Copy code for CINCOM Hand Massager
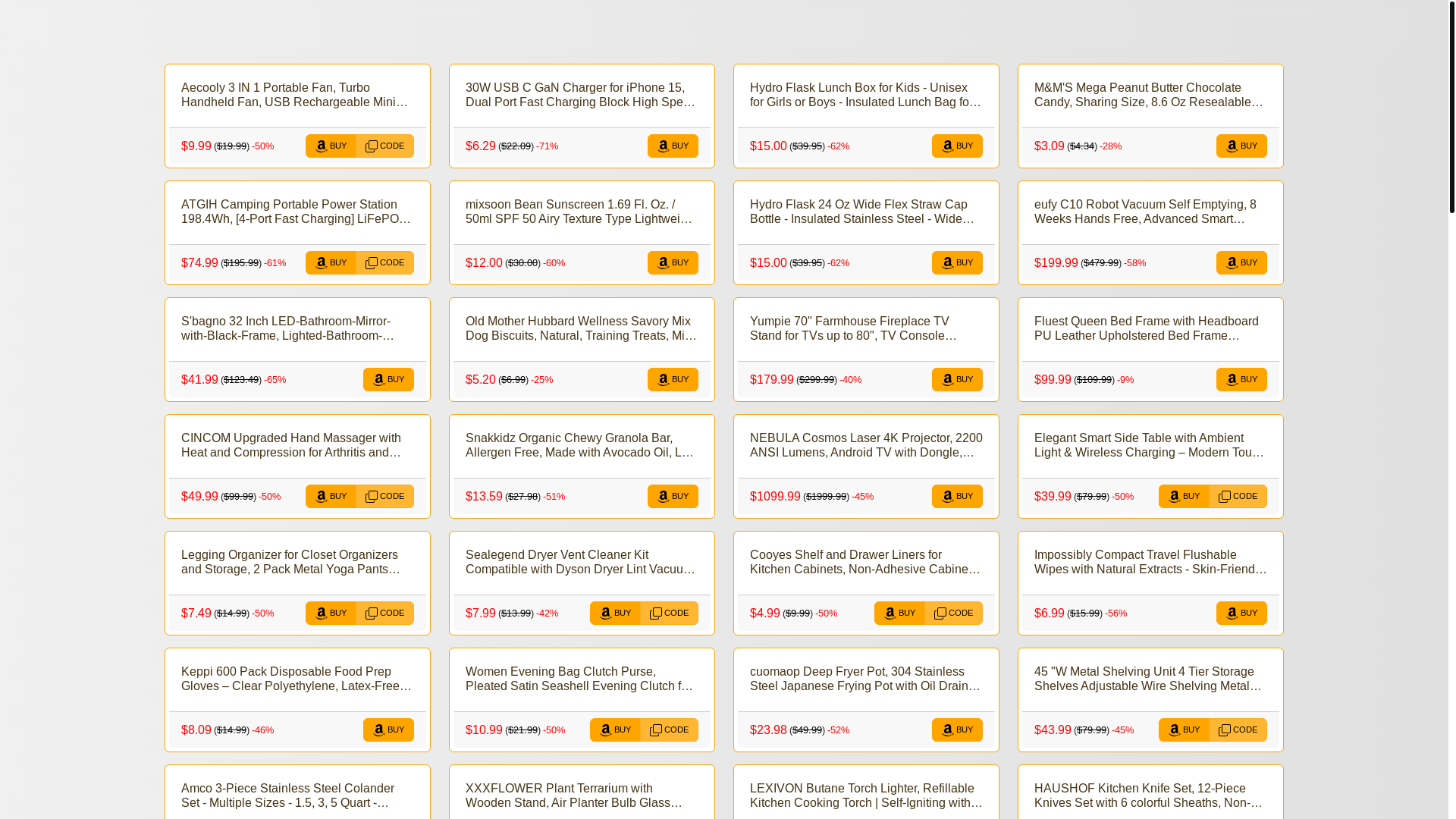 [385, 497]
